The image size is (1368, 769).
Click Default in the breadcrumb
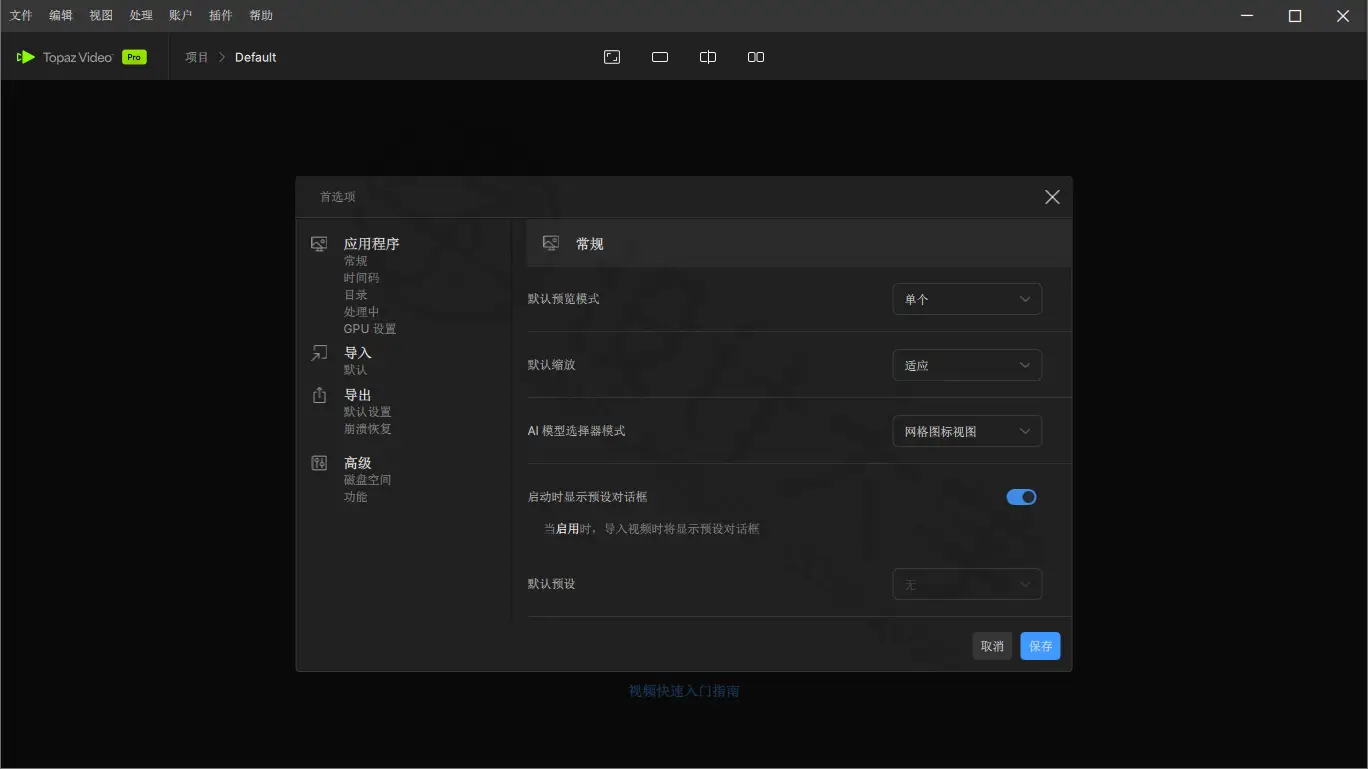click(255, 57)
